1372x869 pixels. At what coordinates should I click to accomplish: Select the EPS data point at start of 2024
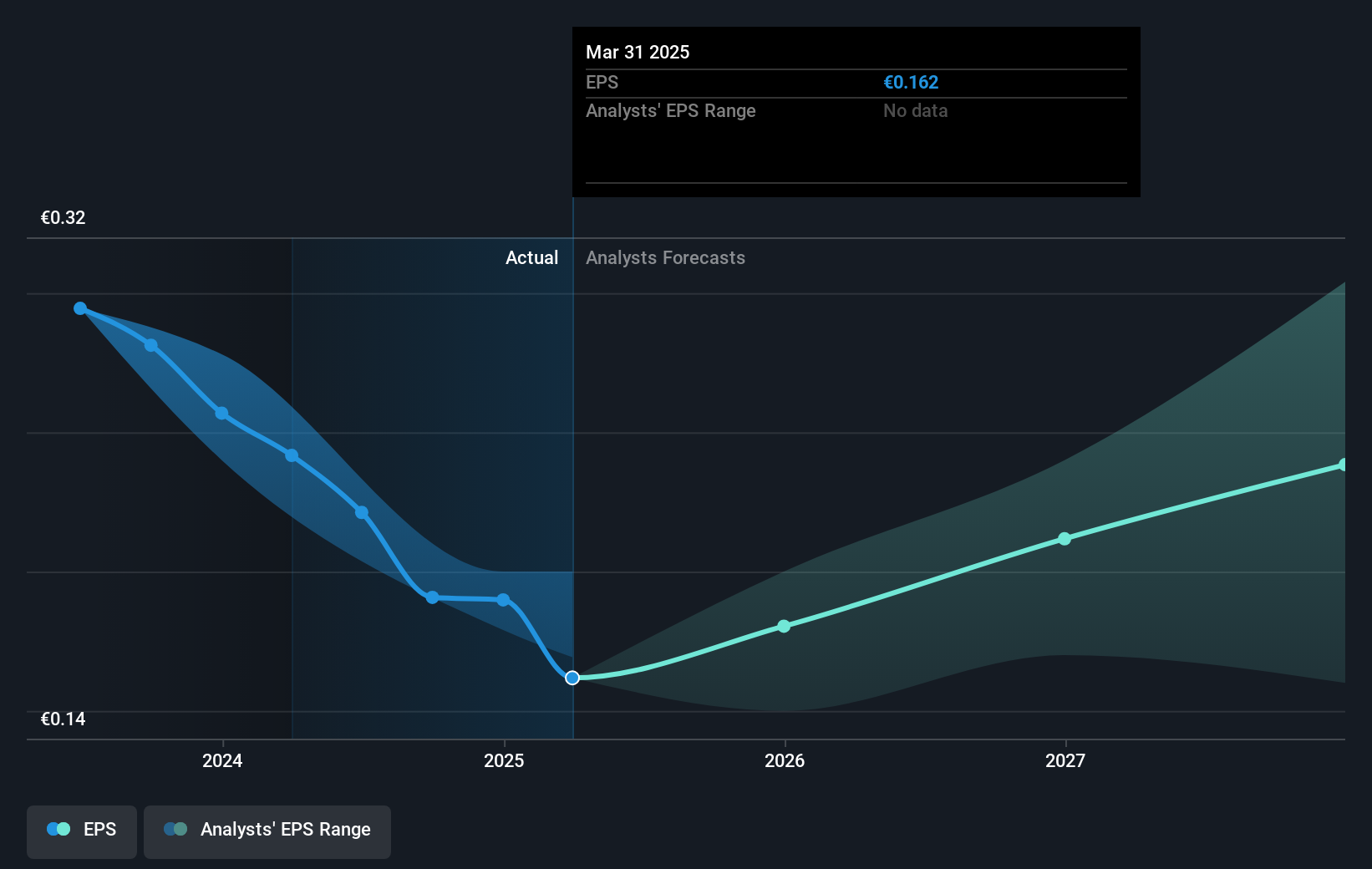point(221,413)
